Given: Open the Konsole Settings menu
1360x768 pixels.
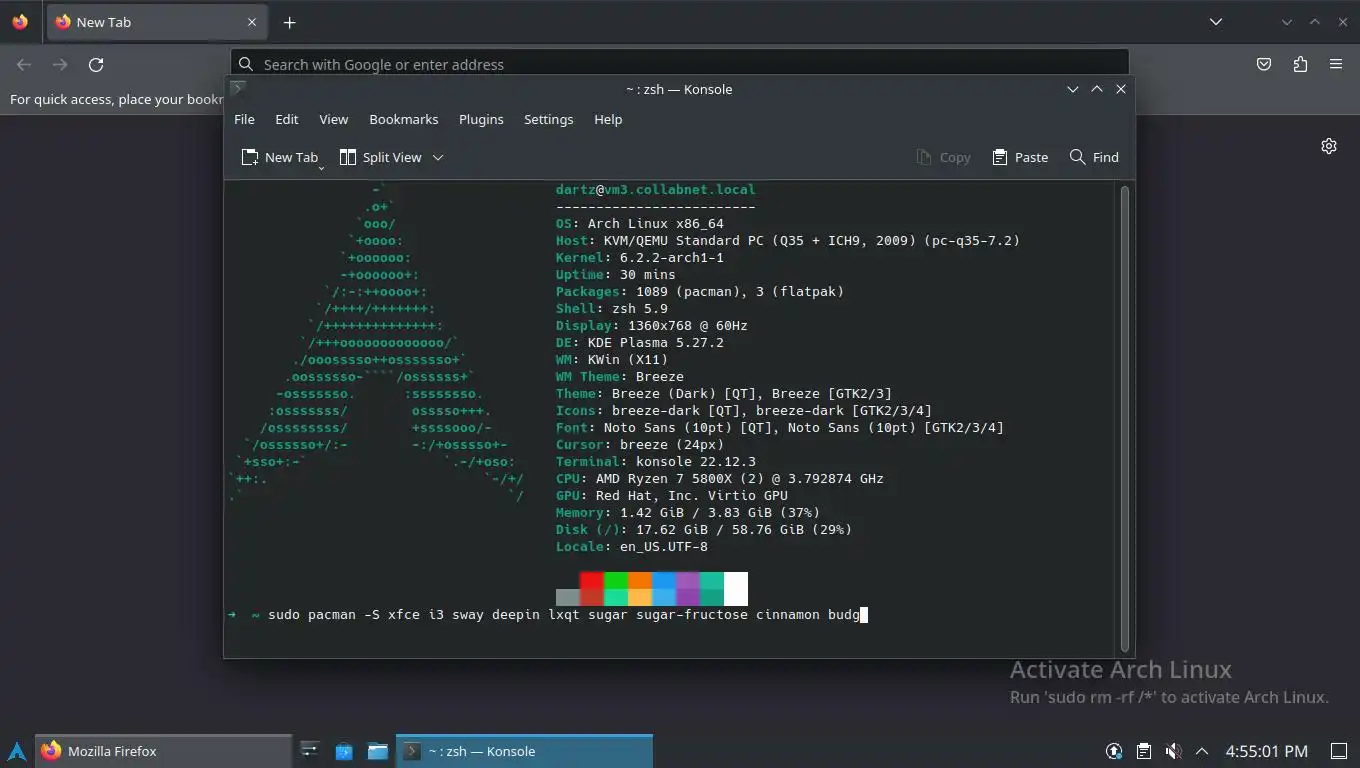Looking at the screenshot, I should click(549, 119).
